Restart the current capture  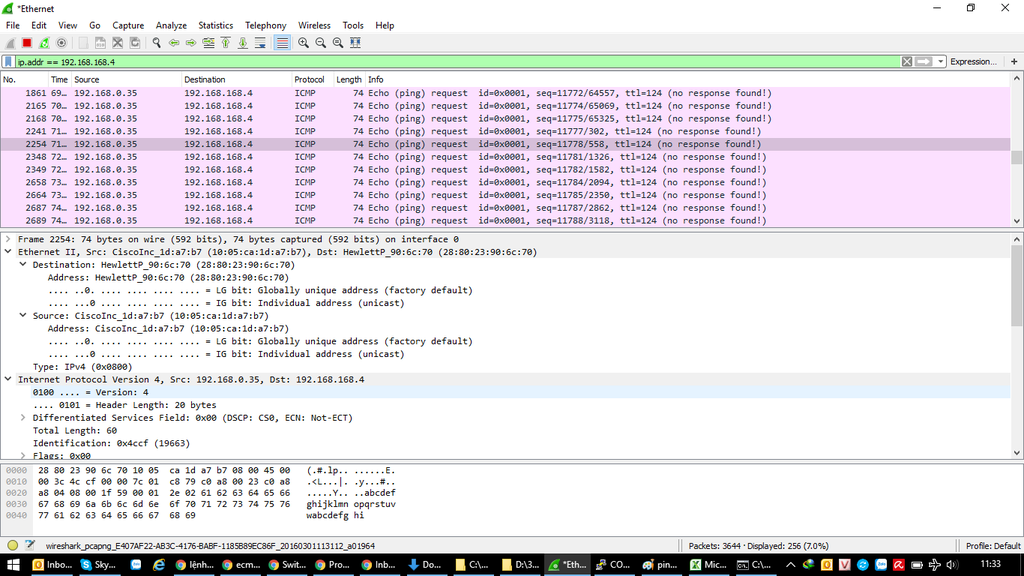pyautogui.click(x=44, y=43)
